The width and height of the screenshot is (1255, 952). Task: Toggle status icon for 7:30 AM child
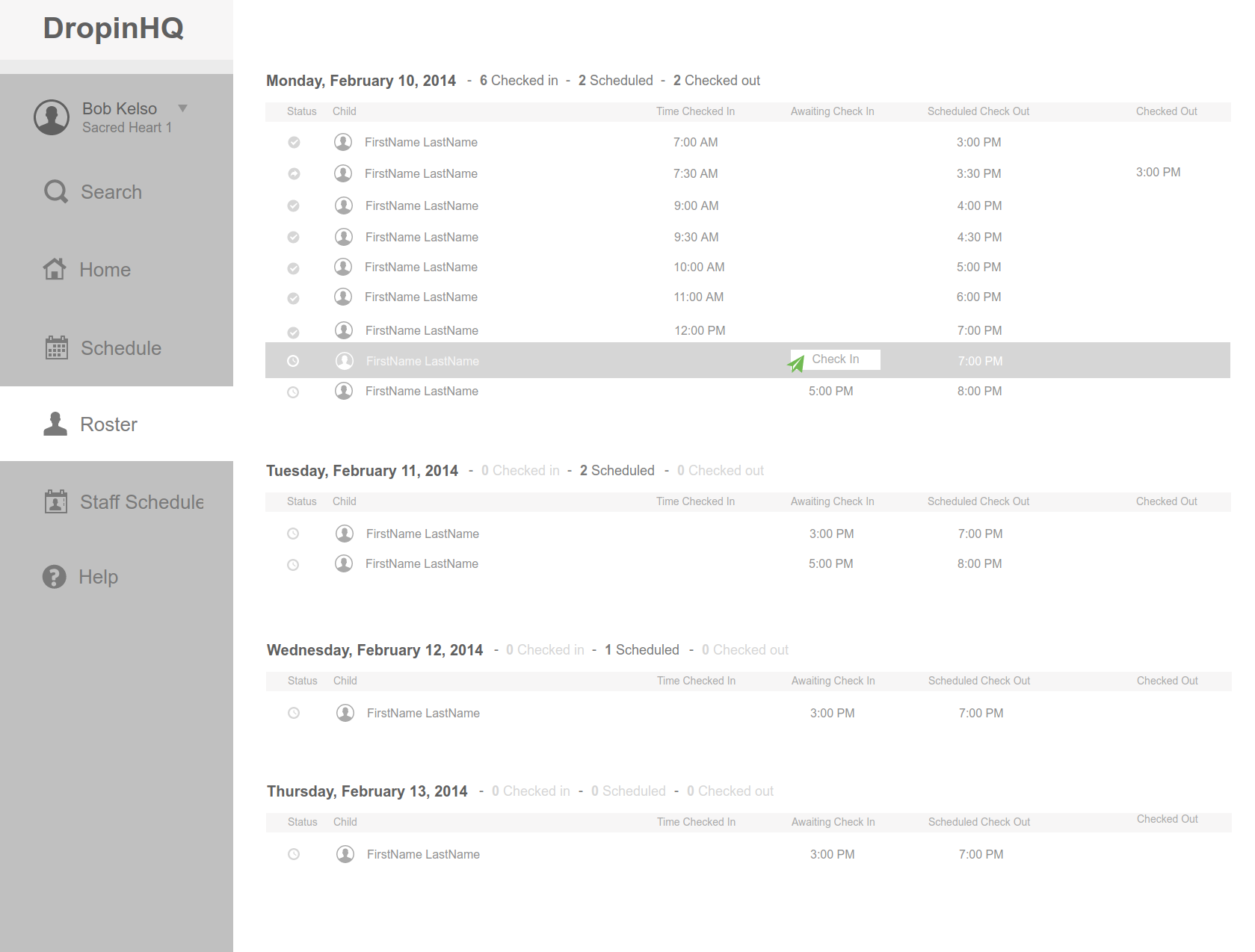(295, 173)
